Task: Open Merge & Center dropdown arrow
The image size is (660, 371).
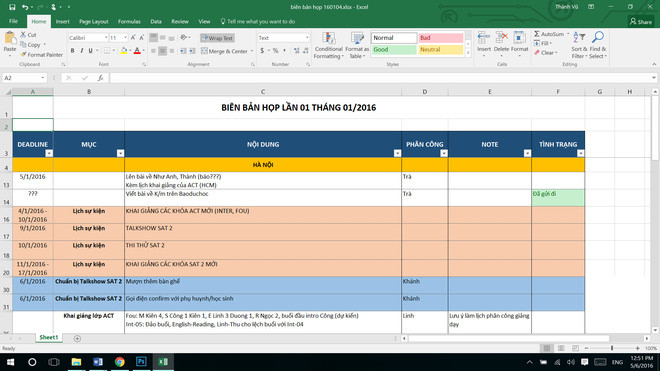Action: coord(252,51)
